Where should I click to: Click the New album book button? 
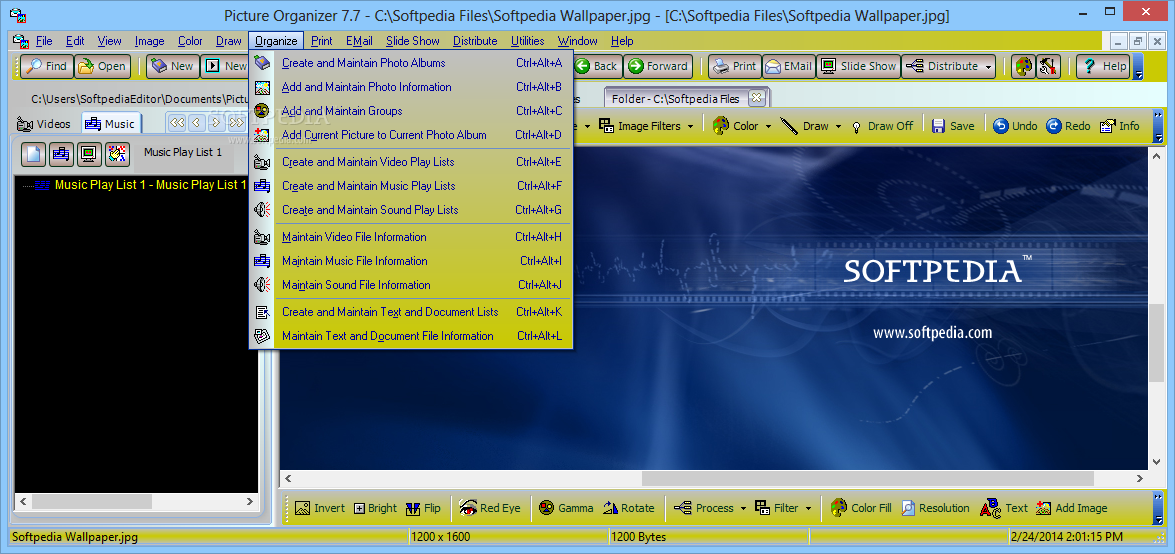pyautogui.click(x=172, y=66)
